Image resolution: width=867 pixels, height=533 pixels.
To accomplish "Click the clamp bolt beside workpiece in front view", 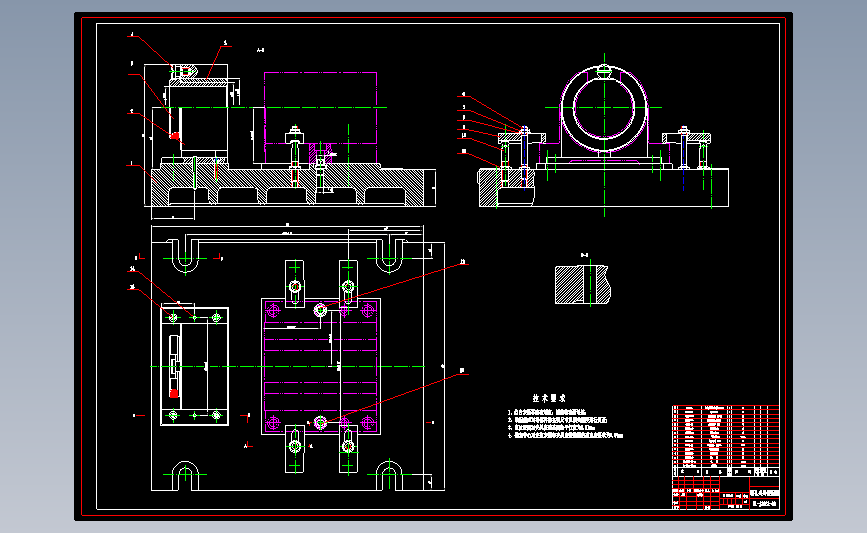I will pyautogui.click(x=295, y=156).
